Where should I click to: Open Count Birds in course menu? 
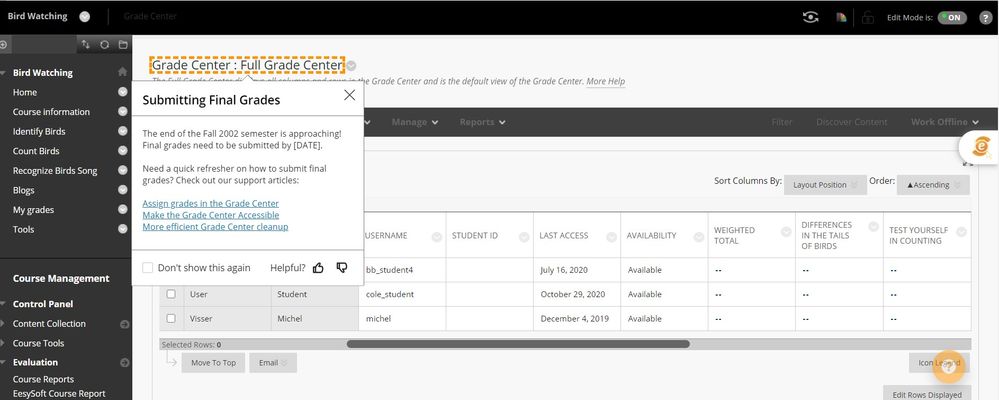36,151
